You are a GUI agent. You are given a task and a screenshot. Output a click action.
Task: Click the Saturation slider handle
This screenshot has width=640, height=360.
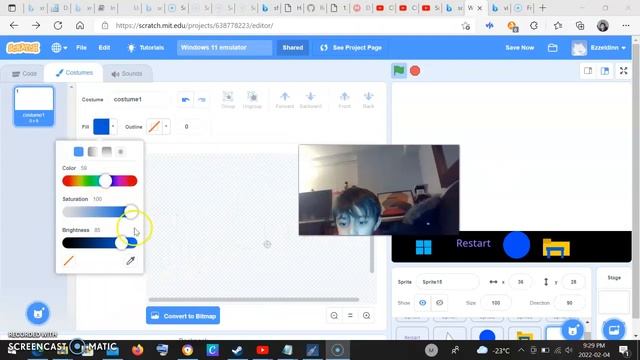pos(131,212)
